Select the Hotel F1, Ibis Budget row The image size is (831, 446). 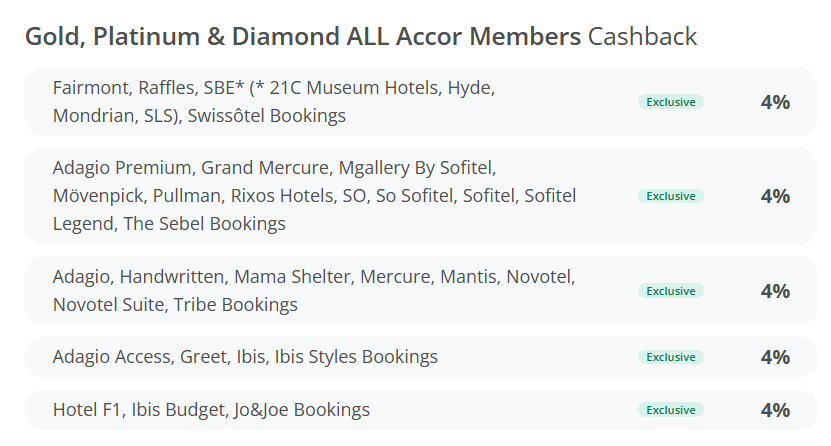pyautogui.click(x=421, y=410)
